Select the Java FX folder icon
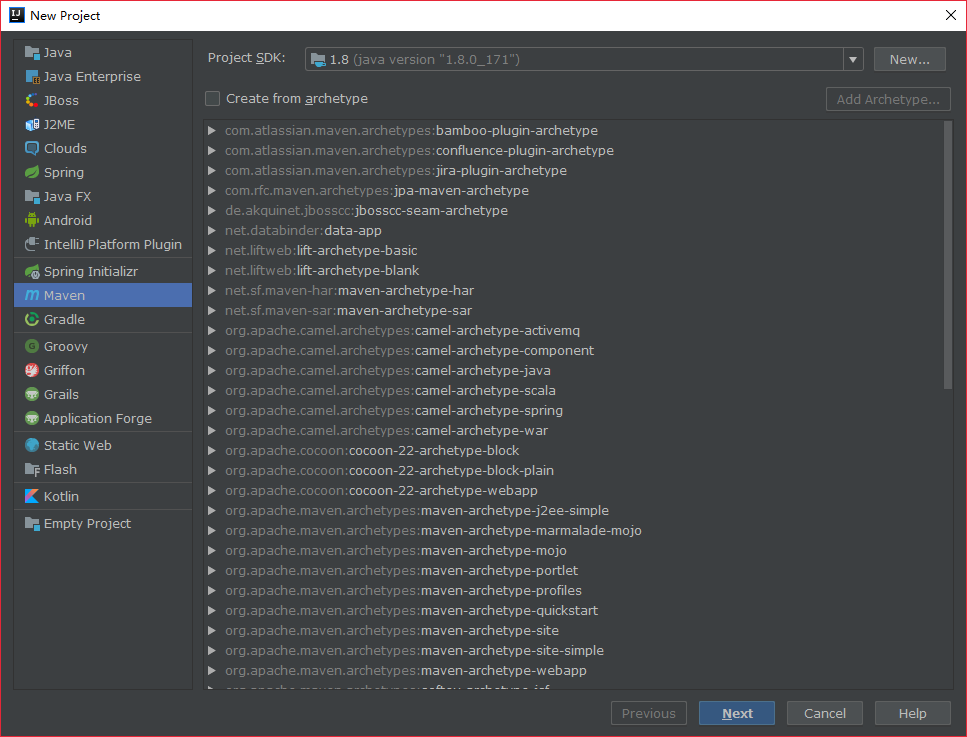Screen dimensions: 967x737 (x=32, y=197)
